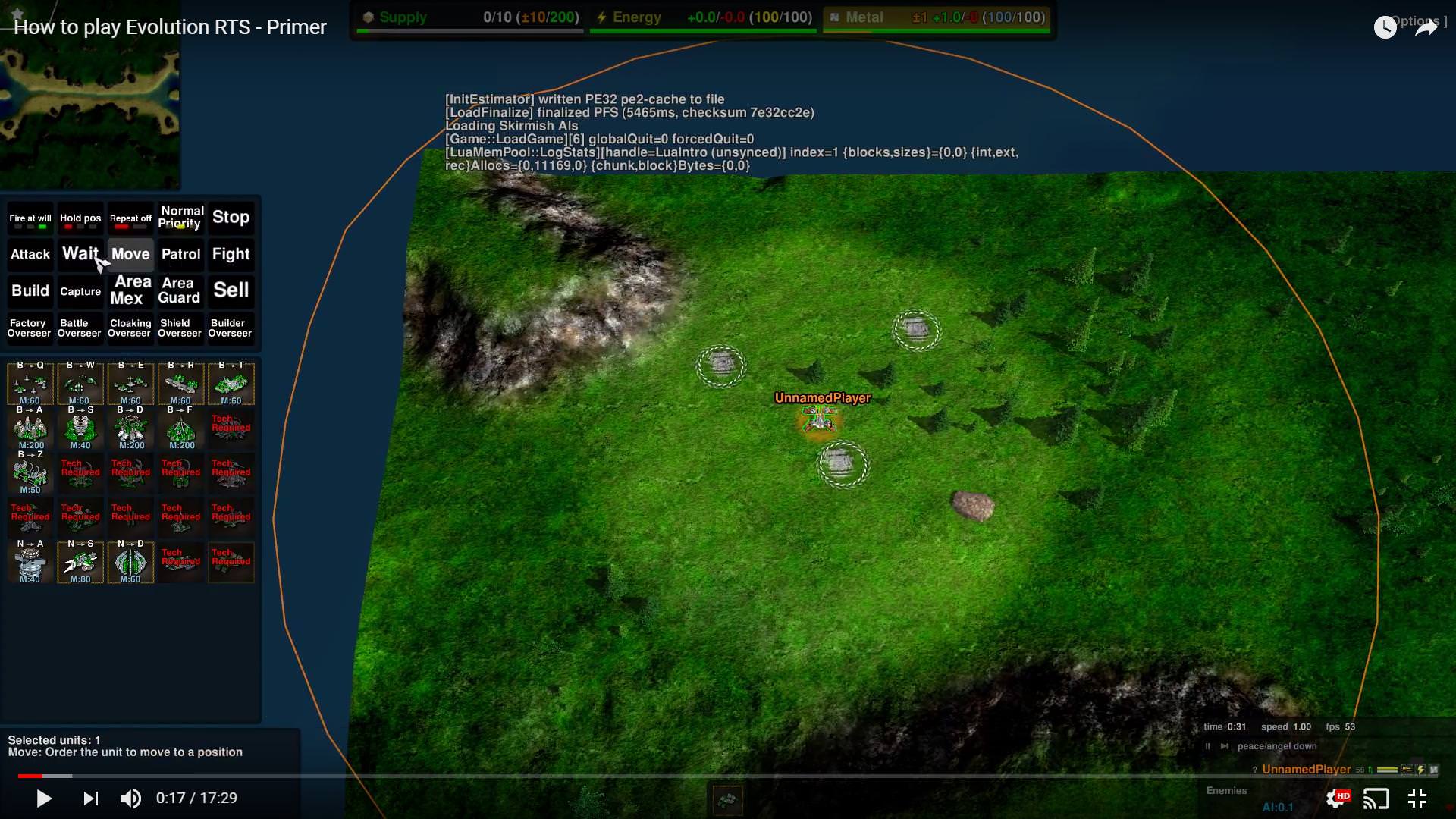This screenshot has width=1456, height=819.
Task: Cycle the Normal Priority setting
Action: point(180,218)
